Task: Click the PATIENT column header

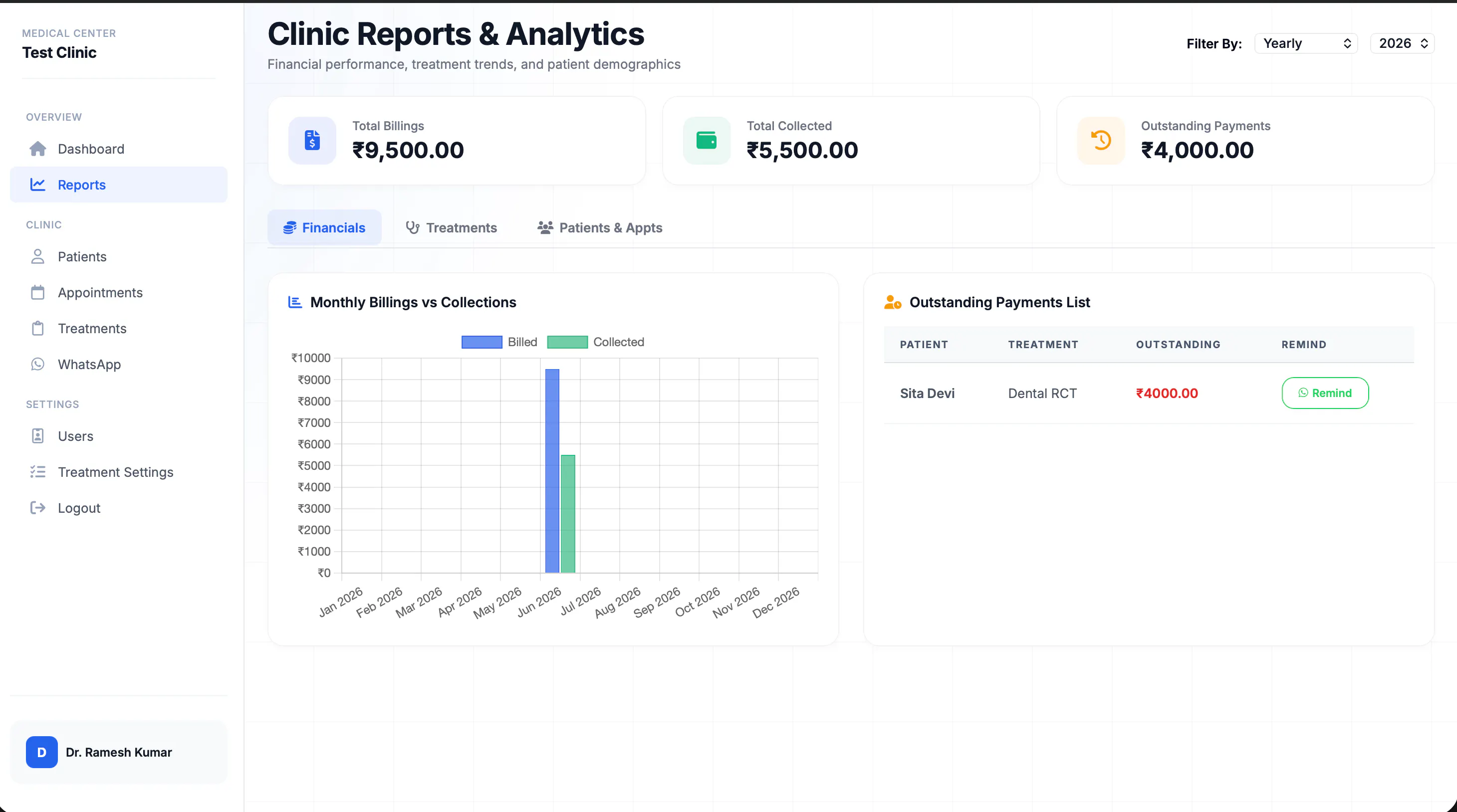Action: pyautogui.click(x=924, y=344)
